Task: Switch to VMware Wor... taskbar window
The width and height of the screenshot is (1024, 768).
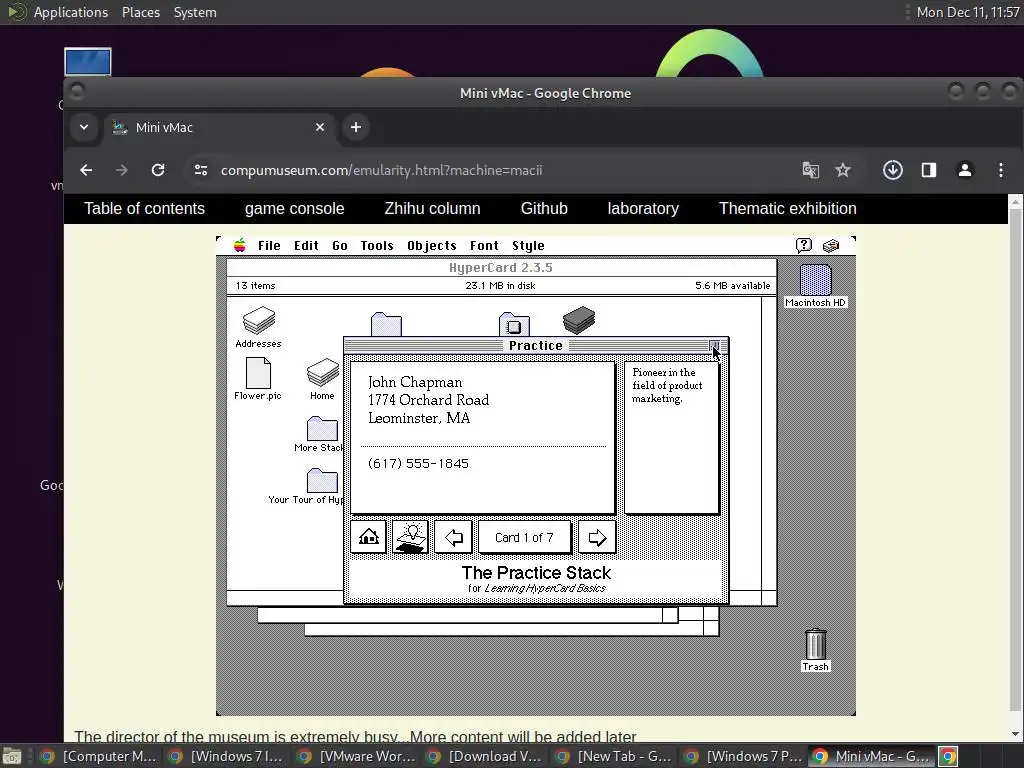Action: point(358,756)
